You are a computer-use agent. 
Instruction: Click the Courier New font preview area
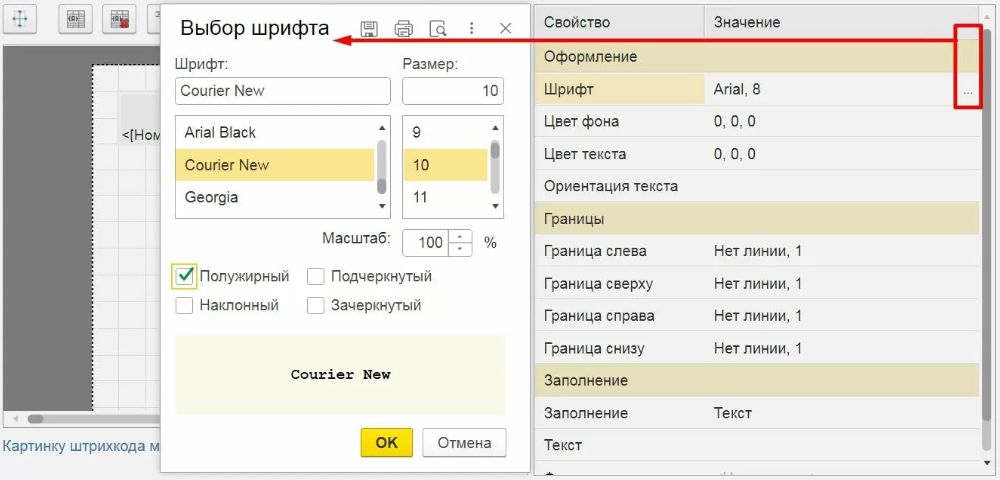340,375
